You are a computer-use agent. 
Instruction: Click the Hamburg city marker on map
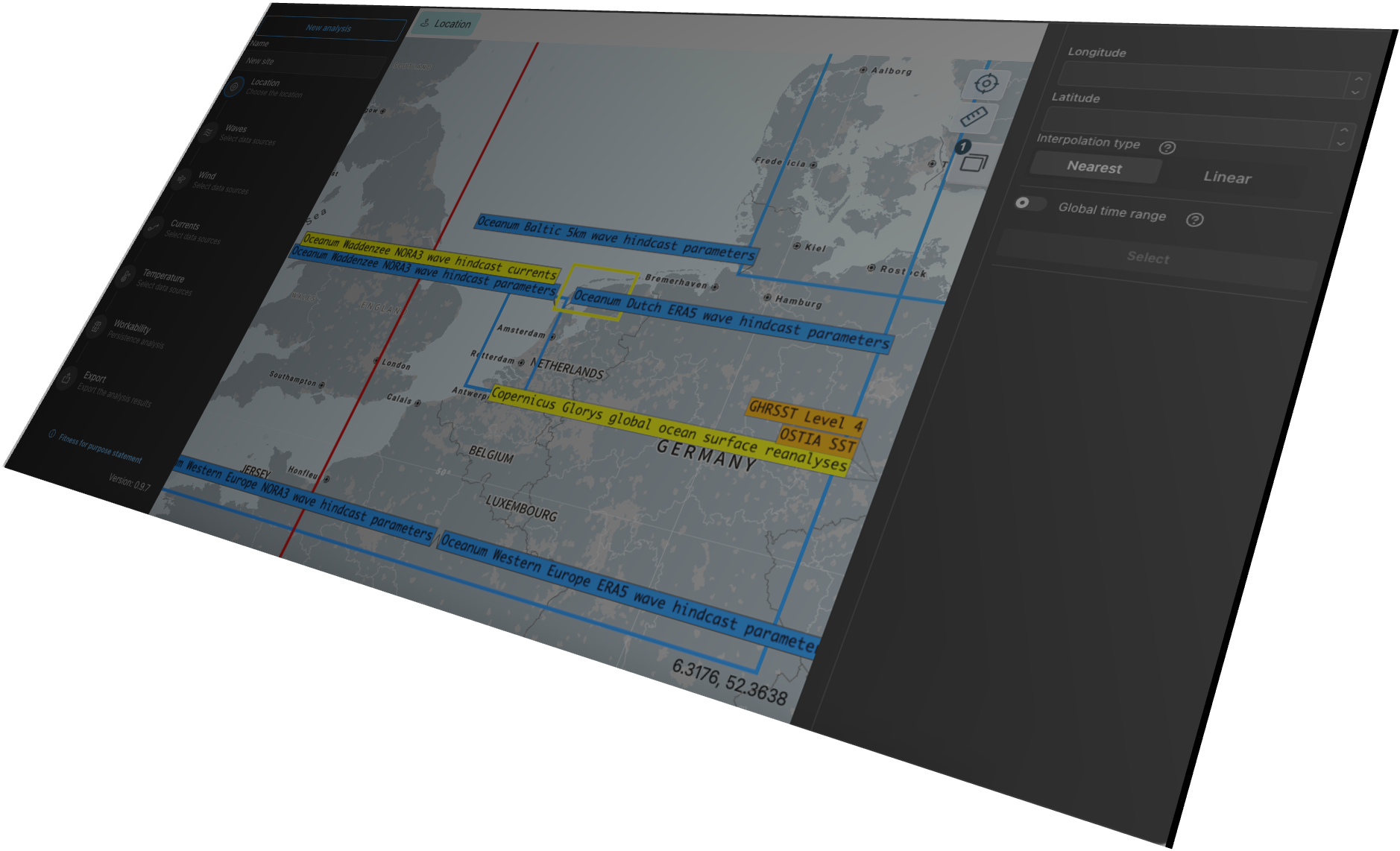767,297
